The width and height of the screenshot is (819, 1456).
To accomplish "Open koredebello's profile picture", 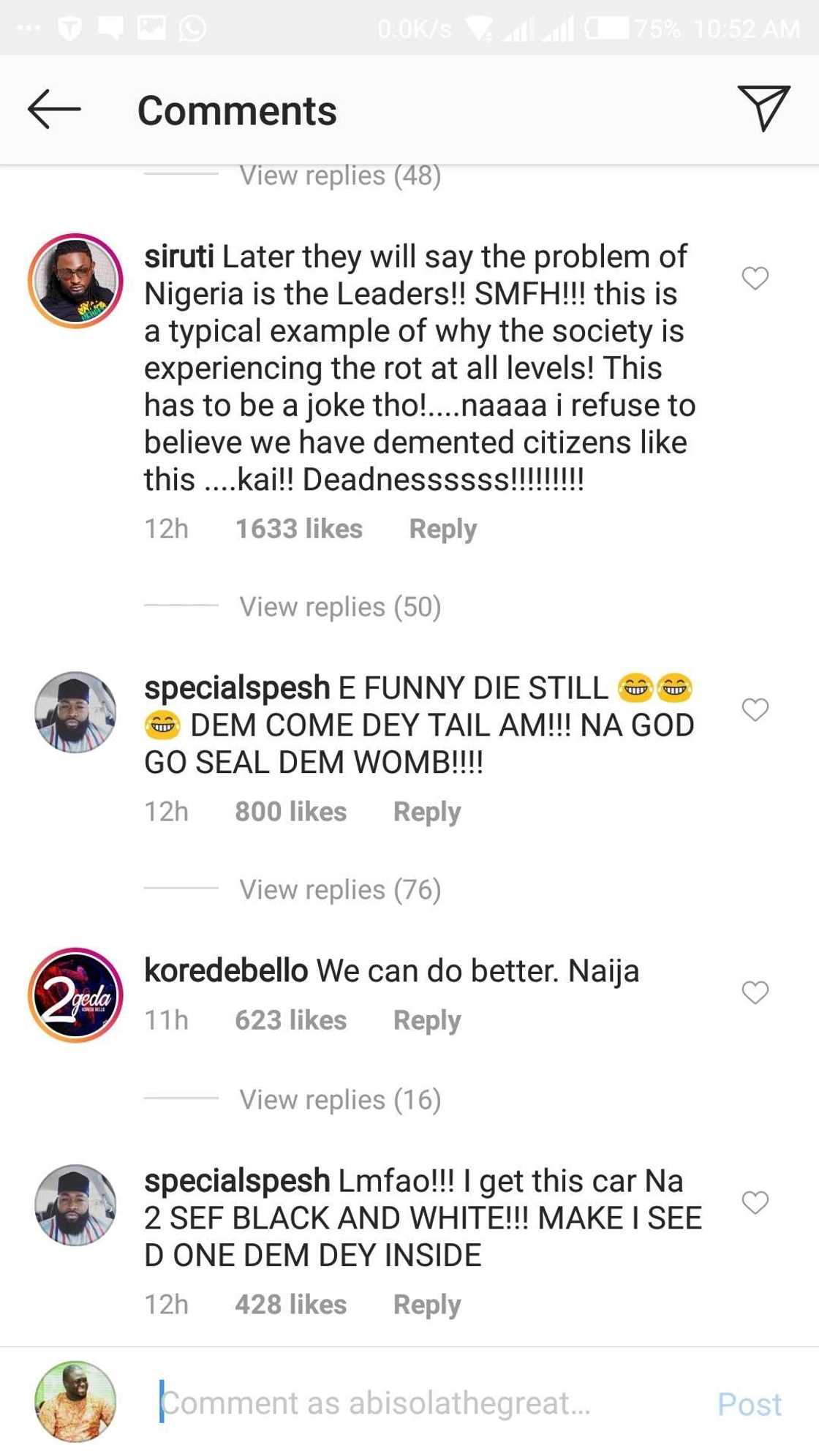I will click(75, 995).
